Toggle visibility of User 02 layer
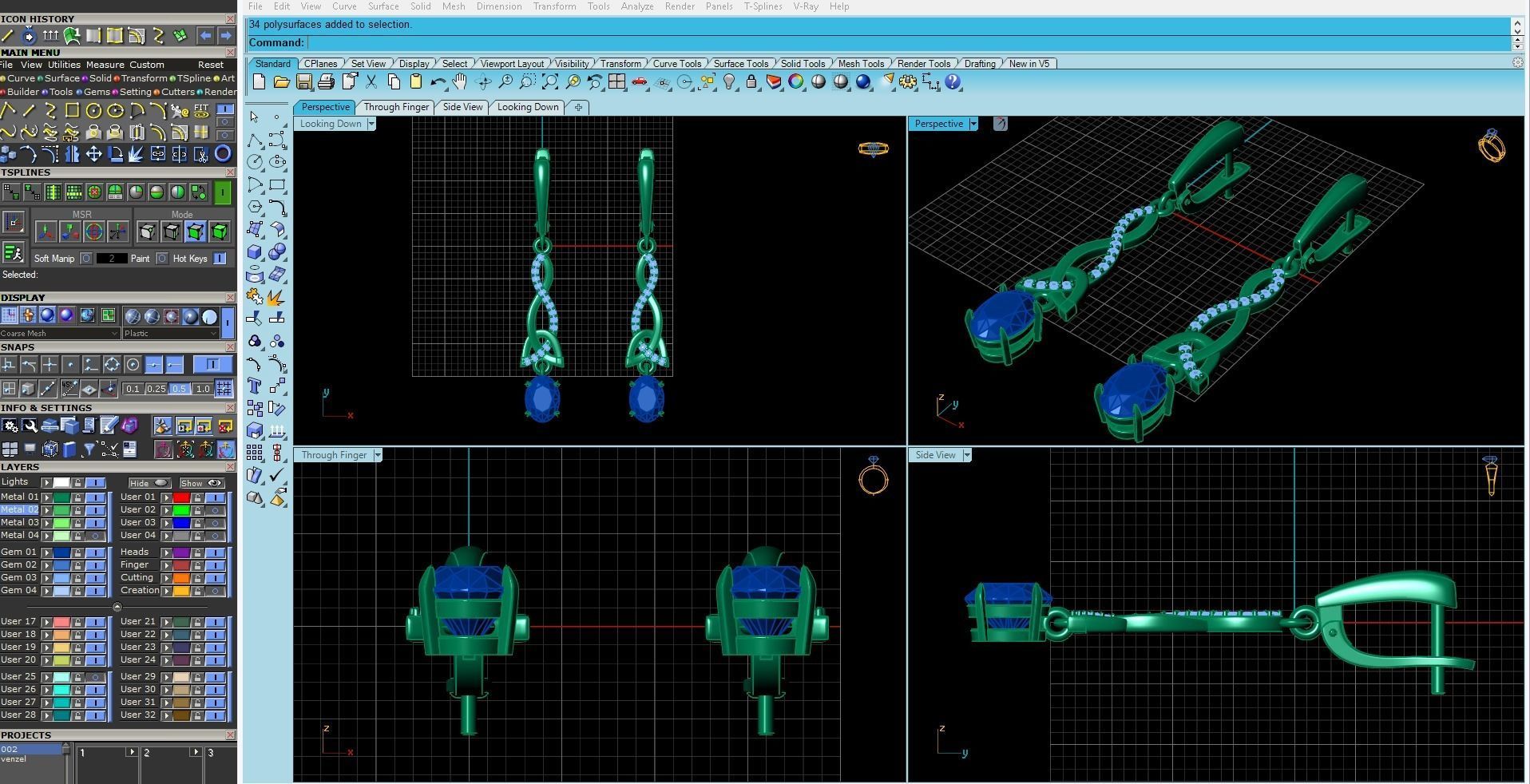Screen dimensions: 1530x784 tap(216, 510)
